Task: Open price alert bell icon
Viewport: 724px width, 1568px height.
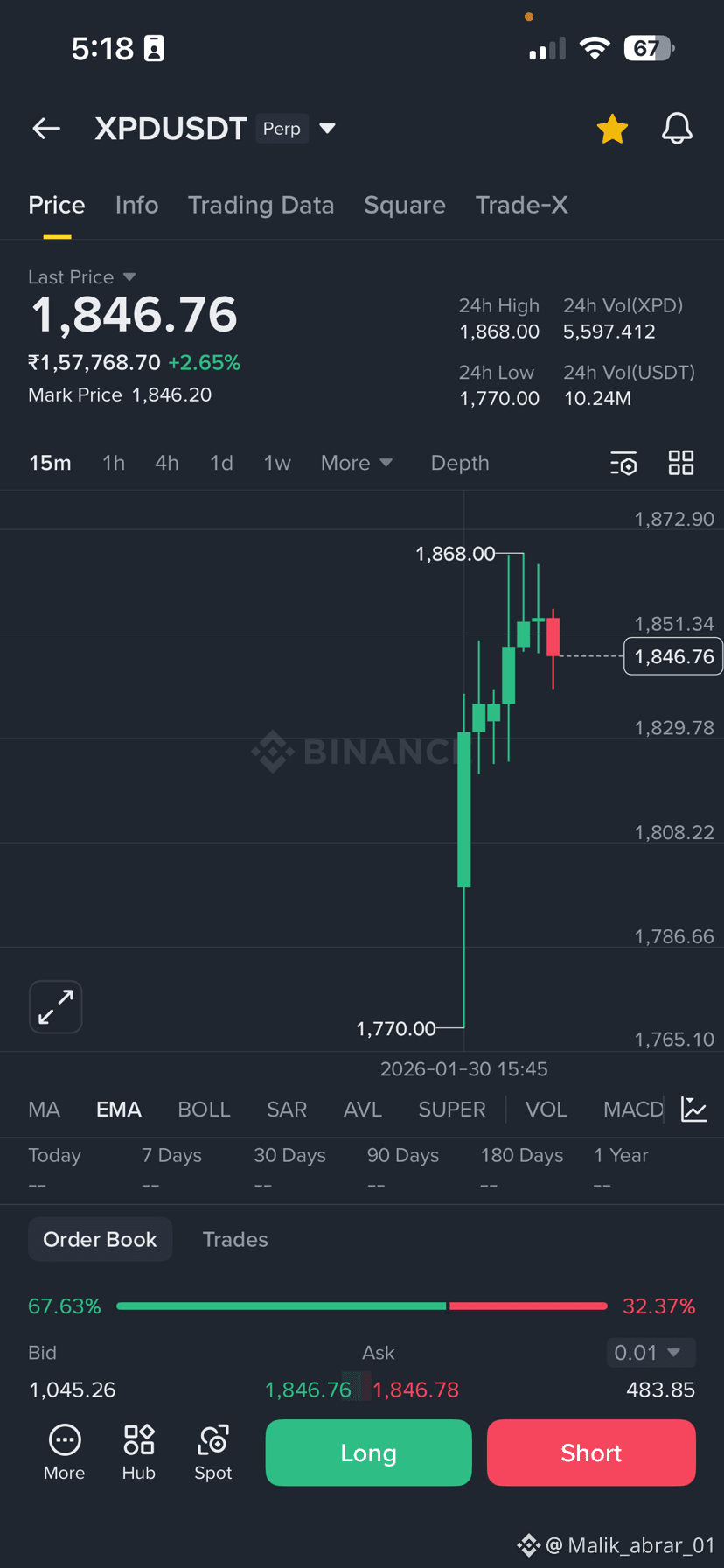Action: (677, 129)
